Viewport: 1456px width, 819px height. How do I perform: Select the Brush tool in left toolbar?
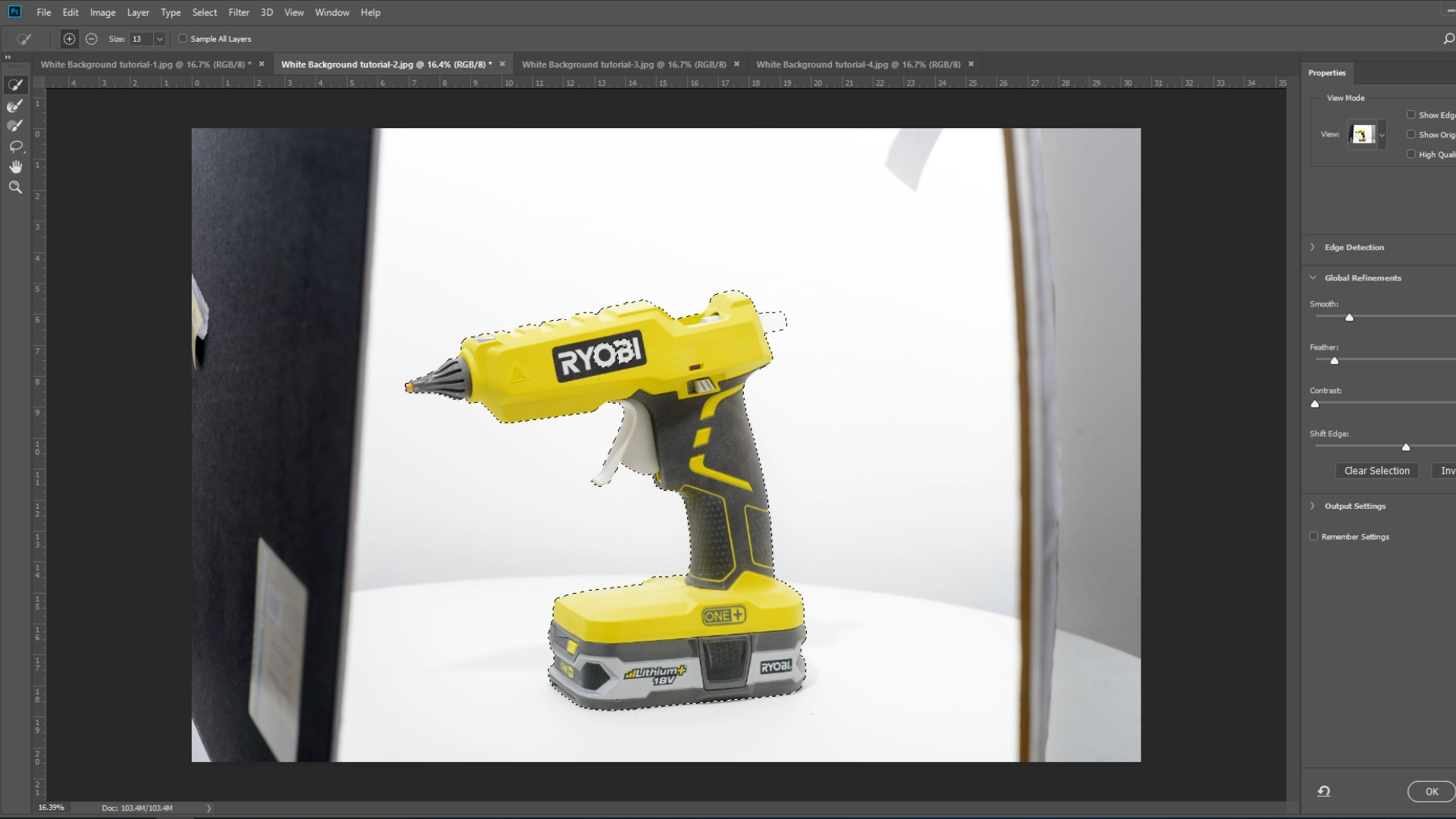15,126
